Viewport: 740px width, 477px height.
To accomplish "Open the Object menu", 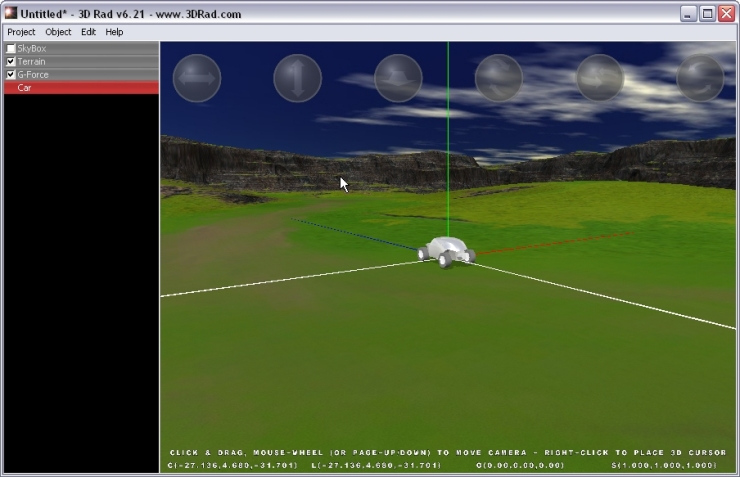I will [58, 32].
